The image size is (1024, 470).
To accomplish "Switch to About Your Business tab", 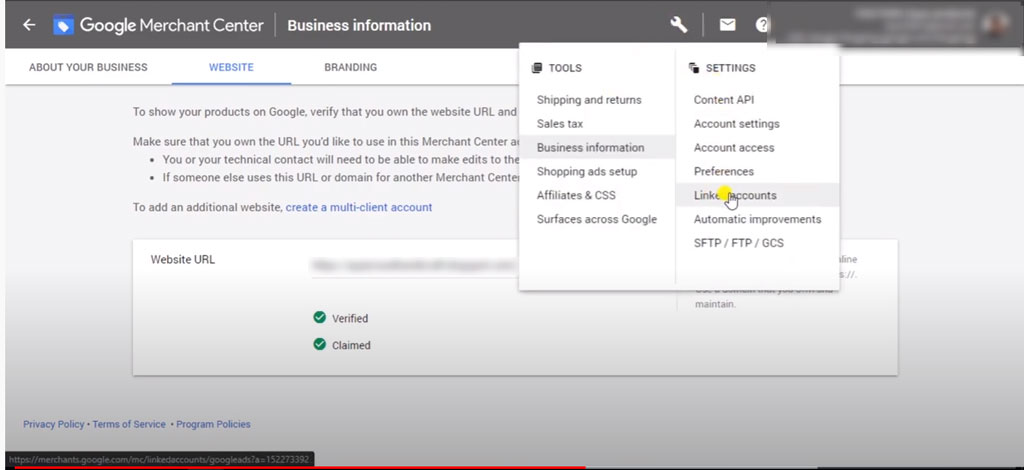I will pyautogui.click(x=88, y=67).
